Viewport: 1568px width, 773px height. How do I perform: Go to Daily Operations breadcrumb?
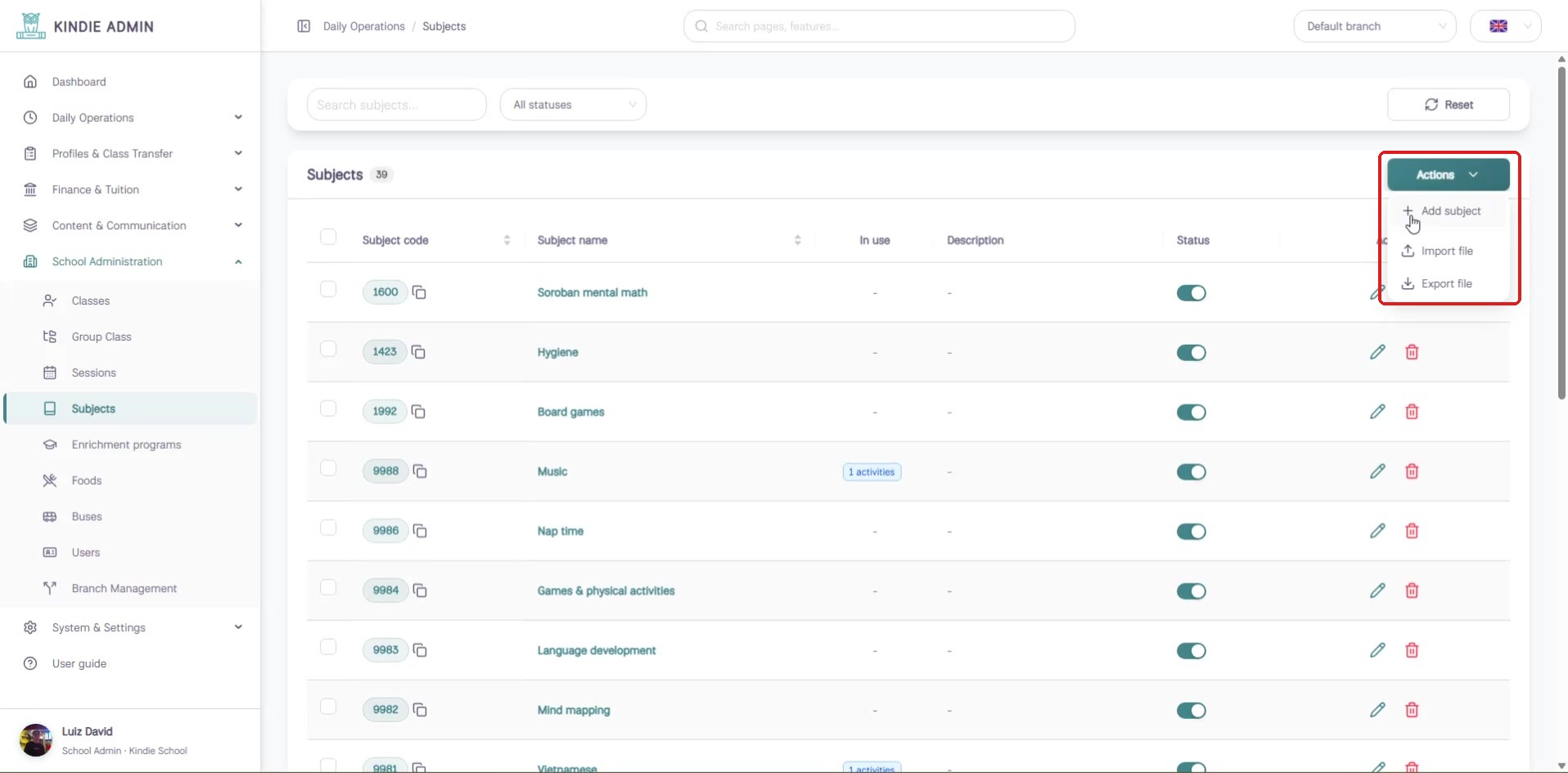[364, 26]
